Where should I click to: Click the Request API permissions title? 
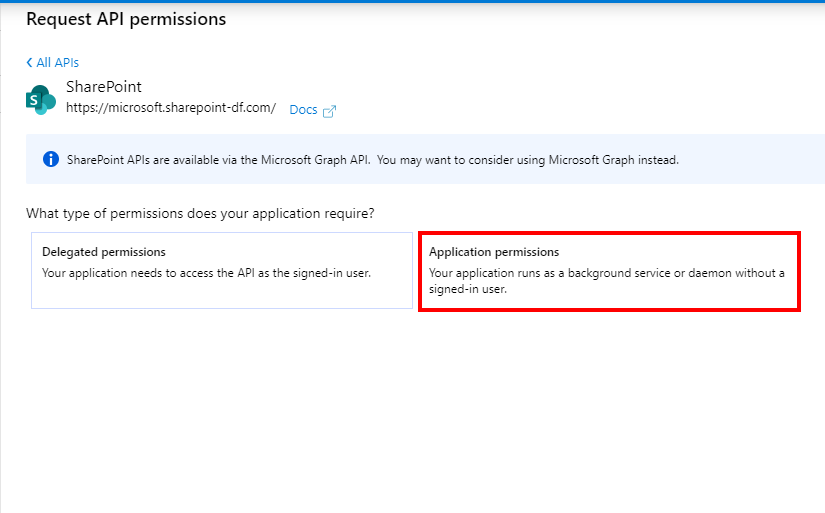tap(126, 19)
